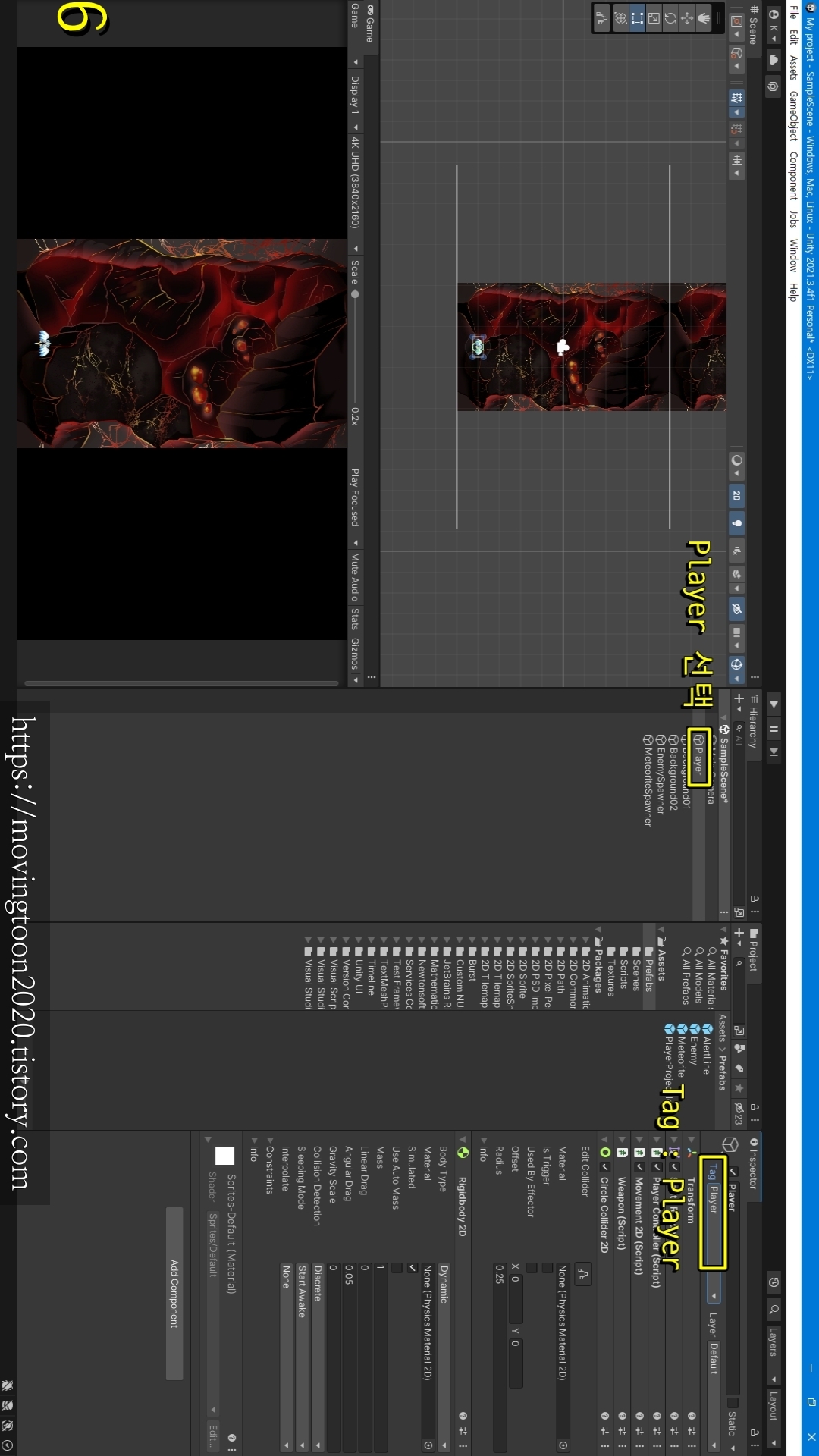Viewport: 819px width, 1456px height.
Task: Select the Scale tool in Scene toolbar
Action: 654,18
